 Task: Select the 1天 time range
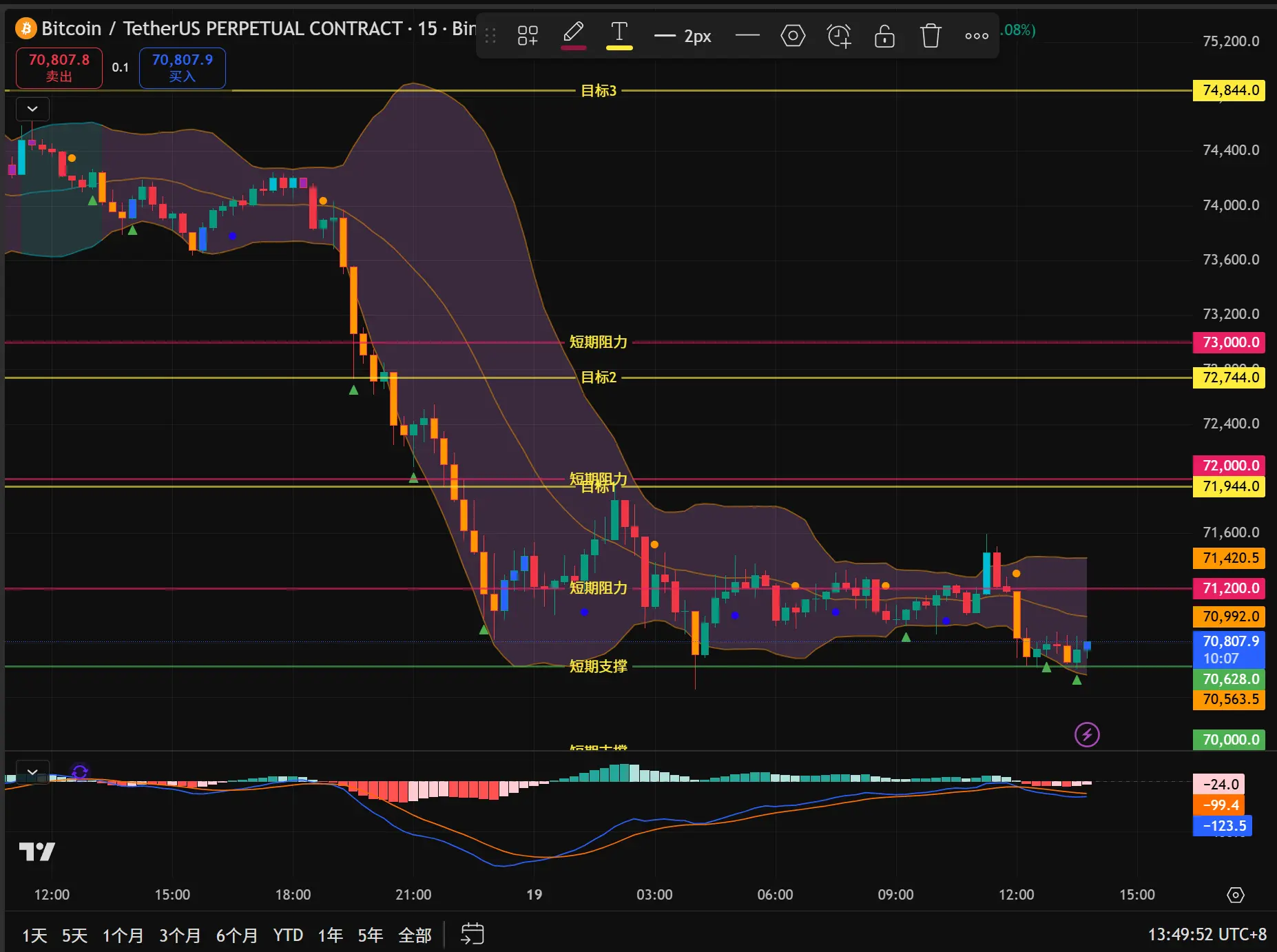[x=34, y=935]
